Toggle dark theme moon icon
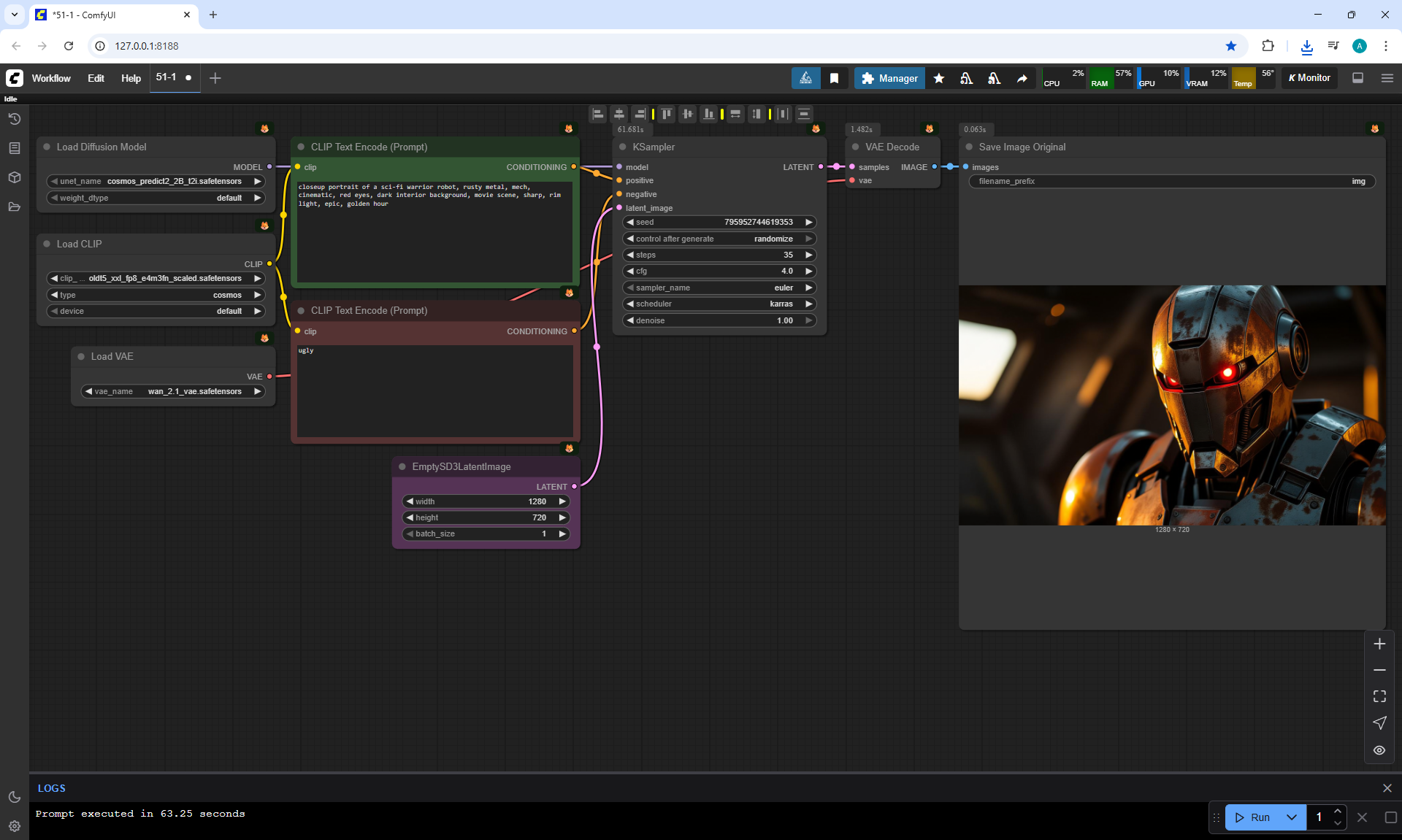The height and width of the screenshot is (840, 1402). (x=14, y=797)
